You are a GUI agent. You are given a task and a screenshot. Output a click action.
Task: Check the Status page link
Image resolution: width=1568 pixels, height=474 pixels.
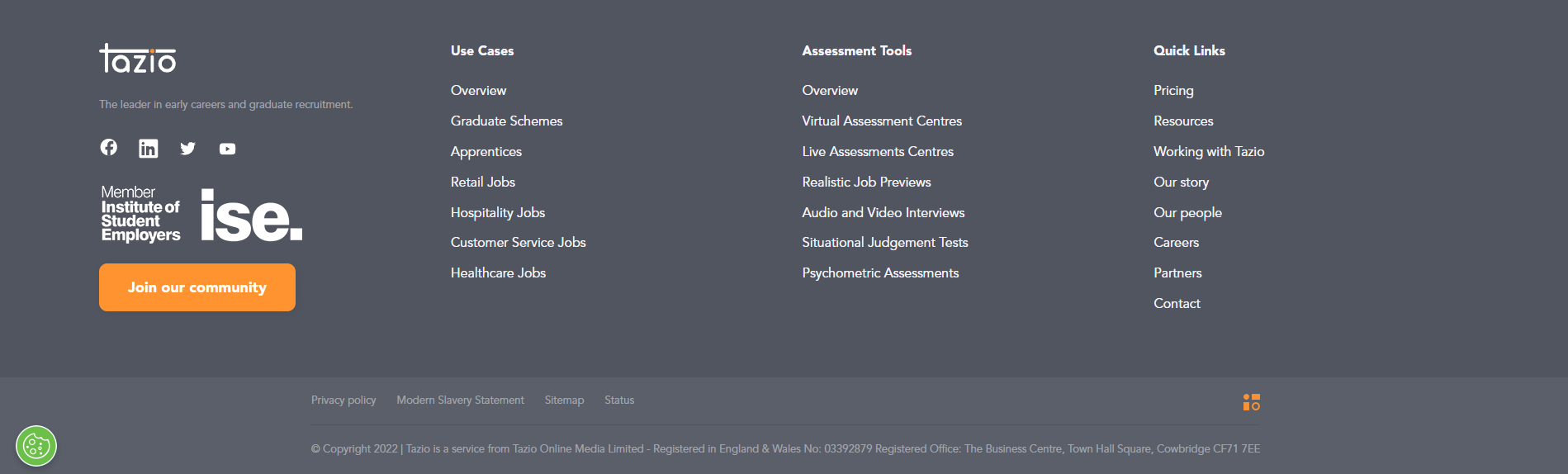coord(619,400)
